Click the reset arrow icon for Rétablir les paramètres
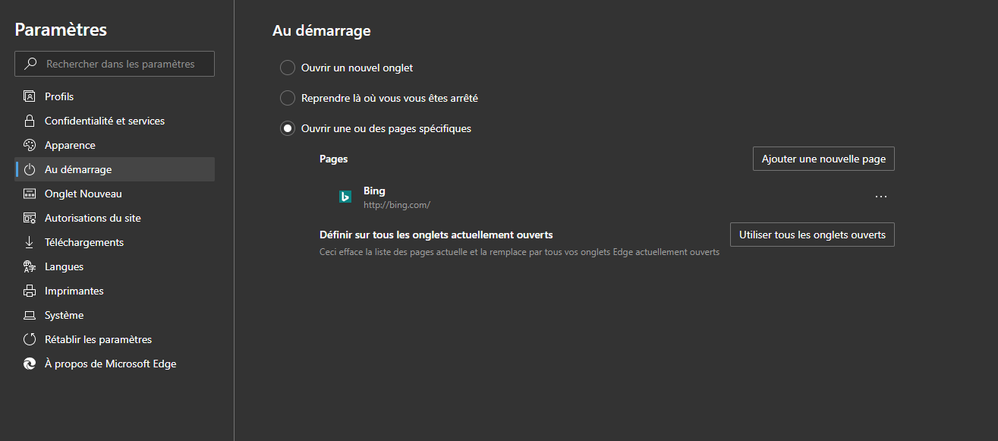 pyautogui.click(x=29, y=340)
